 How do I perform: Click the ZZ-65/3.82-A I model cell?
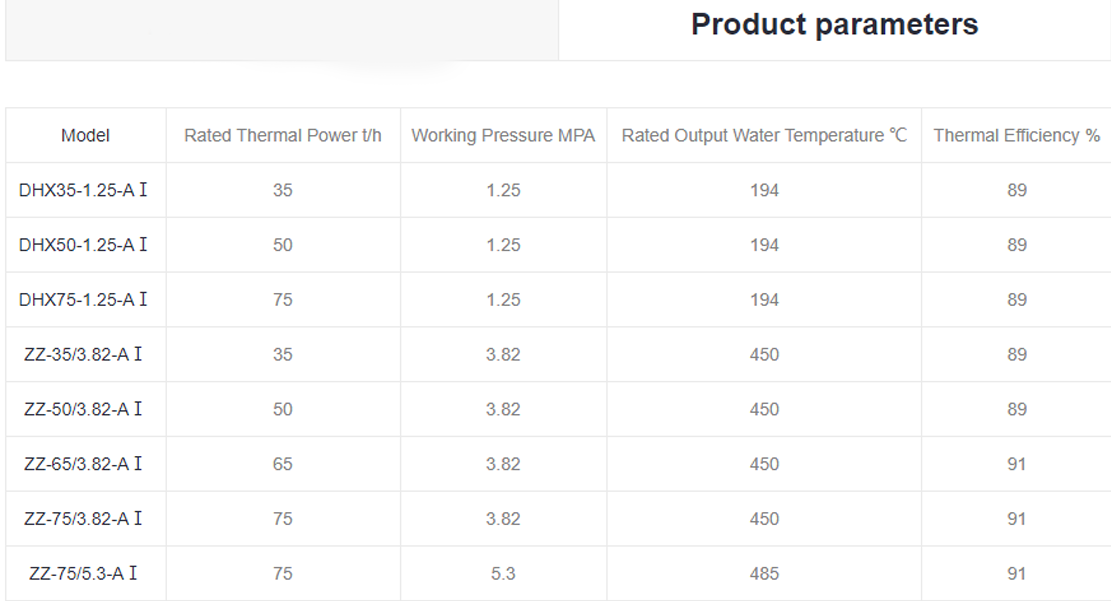point(83,464)
